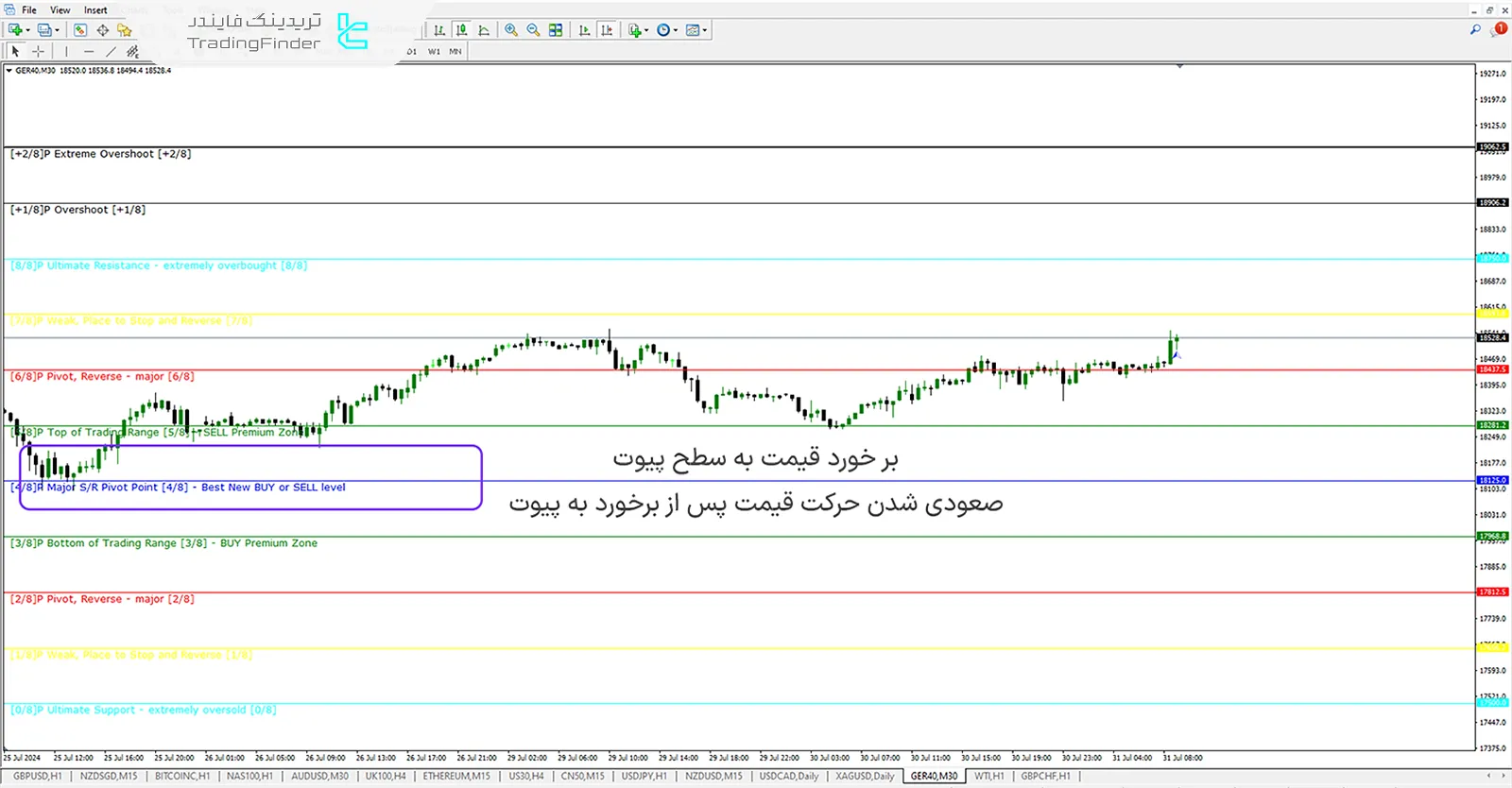Expand the Indicators dropdown arrow
This screenshot has height=788, width=1512.
(646, 30)
